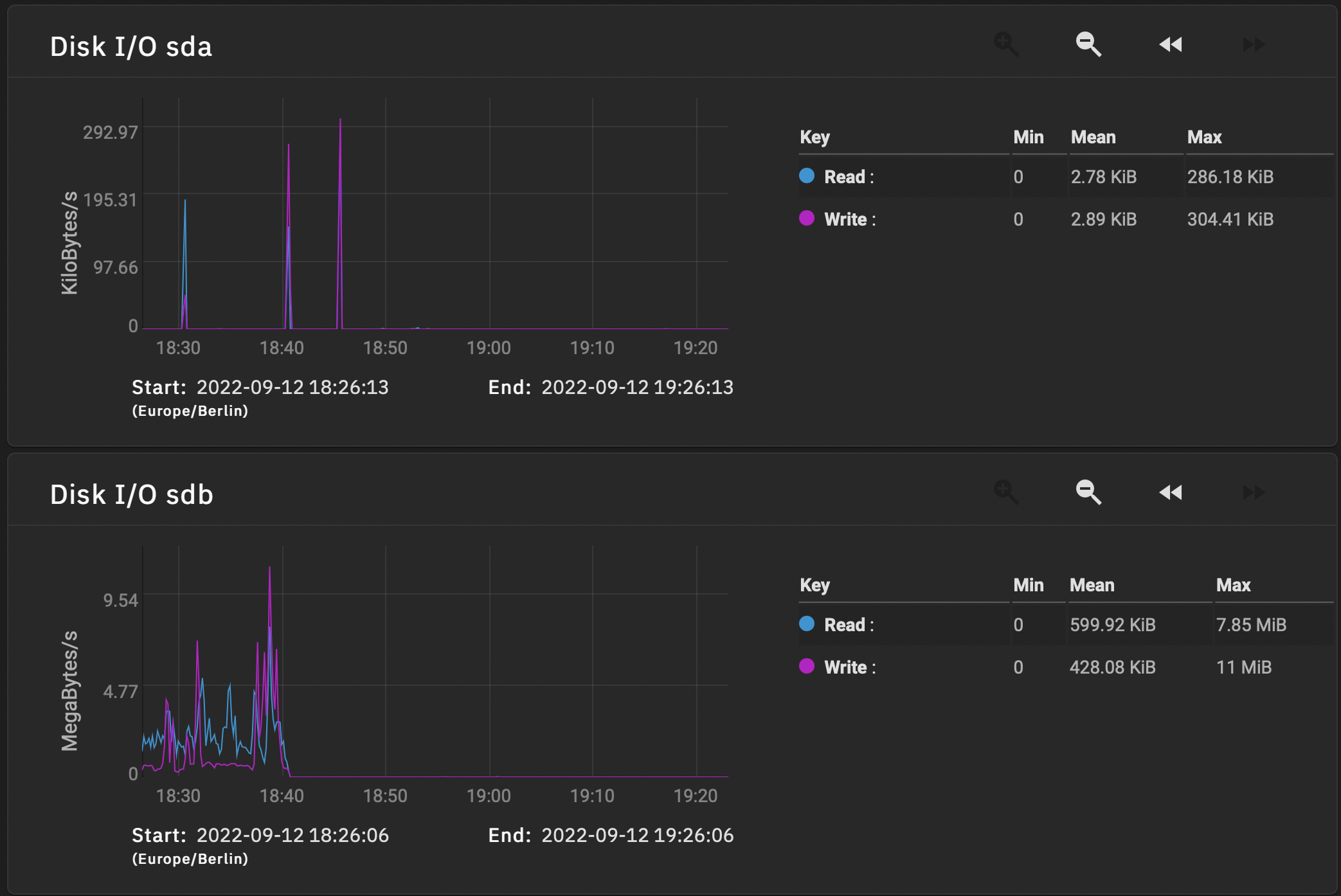The height and width of the screenshot is (896, 1341).
Task: Click the 18:50 x-axis label on sdb chart
Action: click(x=385, y=796)
